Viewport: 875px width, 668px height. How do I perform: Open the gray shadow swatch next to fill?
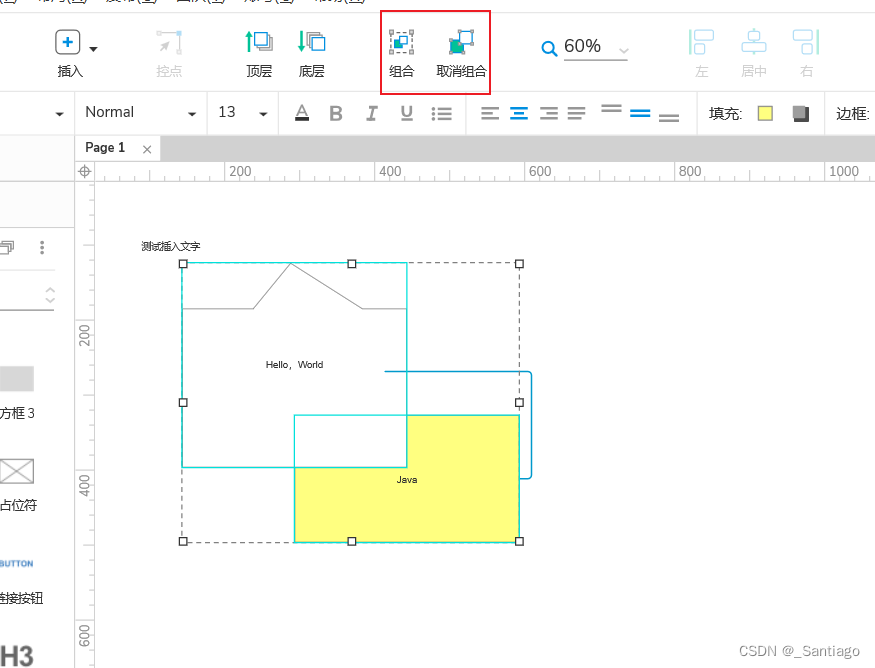click(x=801, y=114)
